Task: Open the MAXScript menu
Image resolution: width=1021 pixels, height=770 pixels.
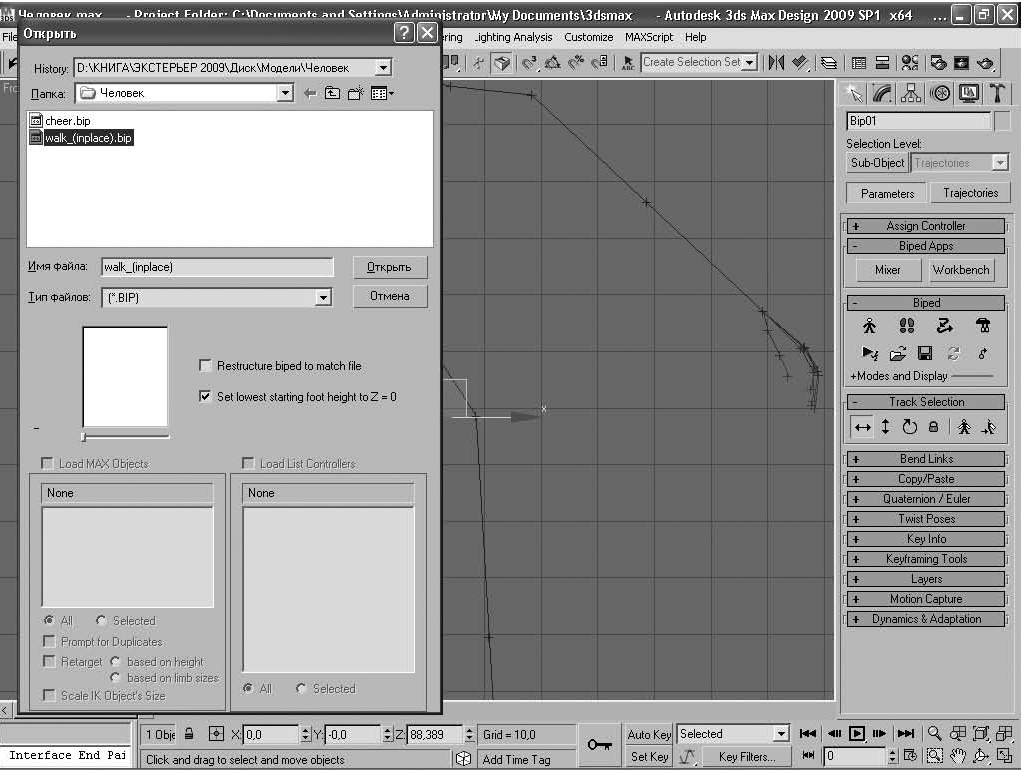Action: 649,37
